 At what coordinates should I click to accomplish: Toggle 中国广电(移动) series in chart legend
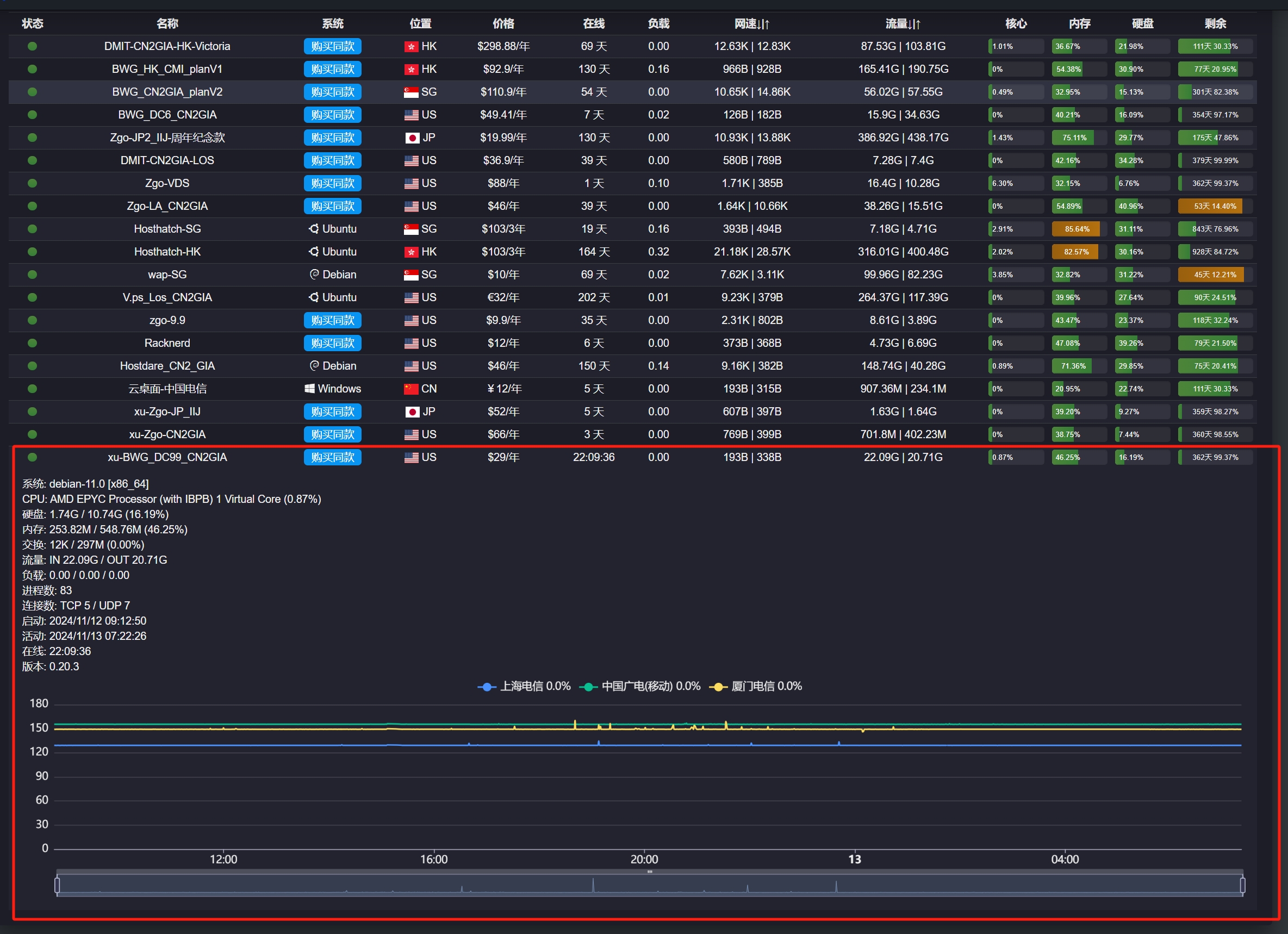pyautogui.click(x=640, y=686)
